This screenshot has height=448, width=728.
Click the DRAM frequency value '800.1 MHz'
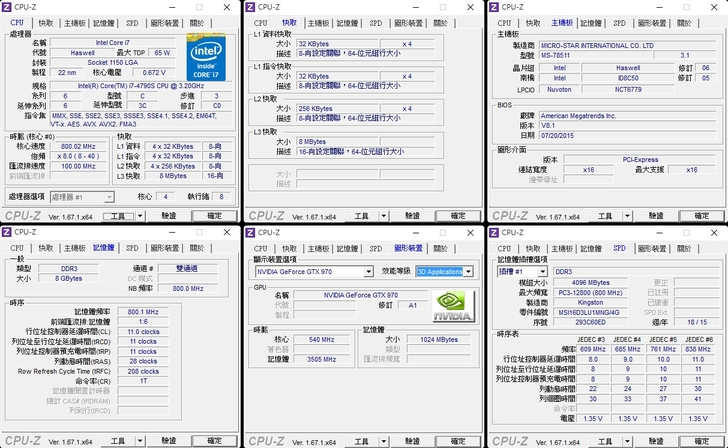coord(143,312)
